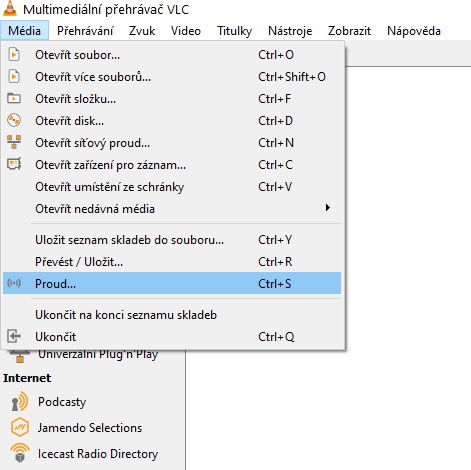Select Icecast Radio Directory entry
This screenshot has width=471, height=470.
coord(98,454)
